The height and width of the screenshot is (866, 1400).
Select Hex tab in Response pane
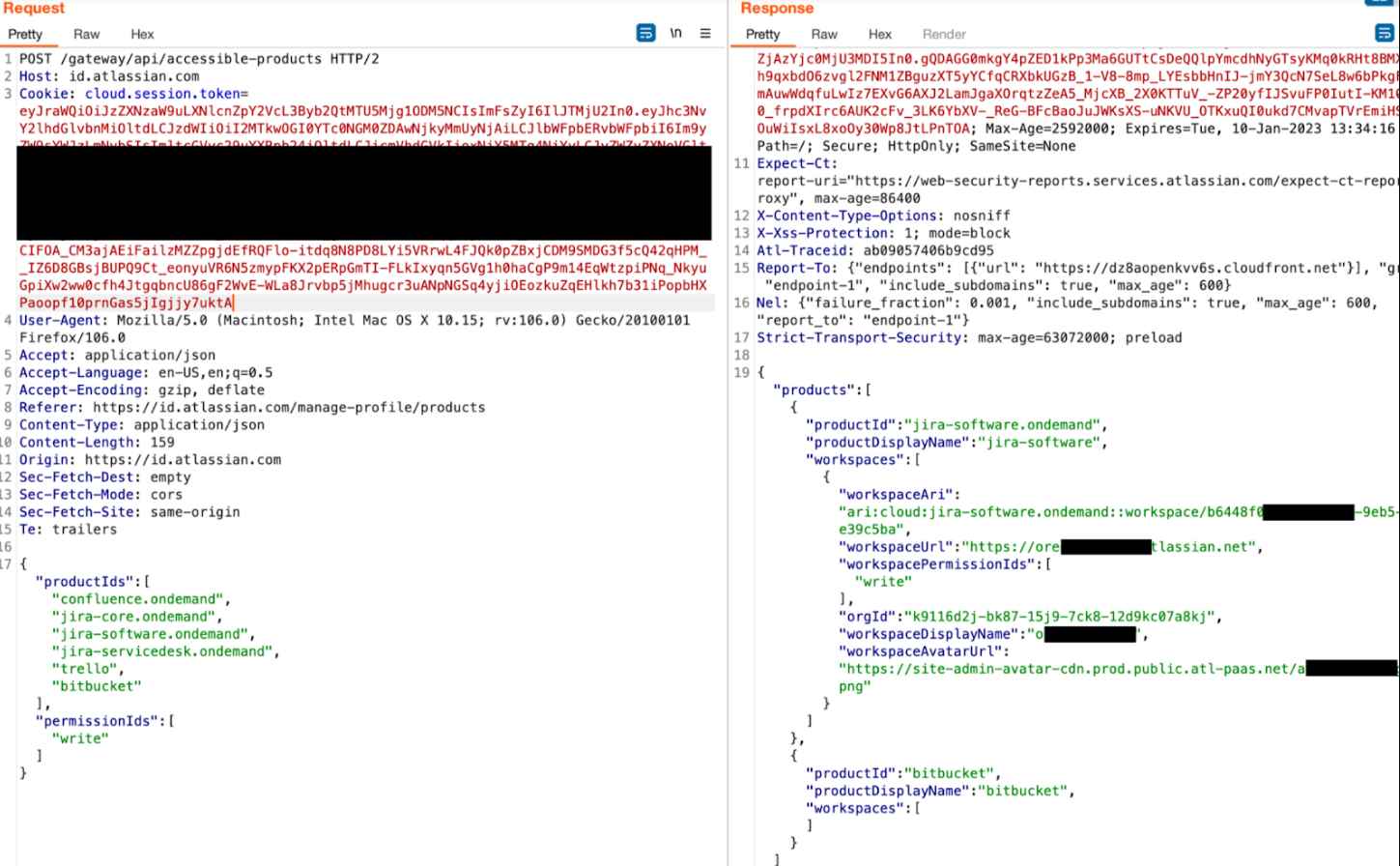879,34
